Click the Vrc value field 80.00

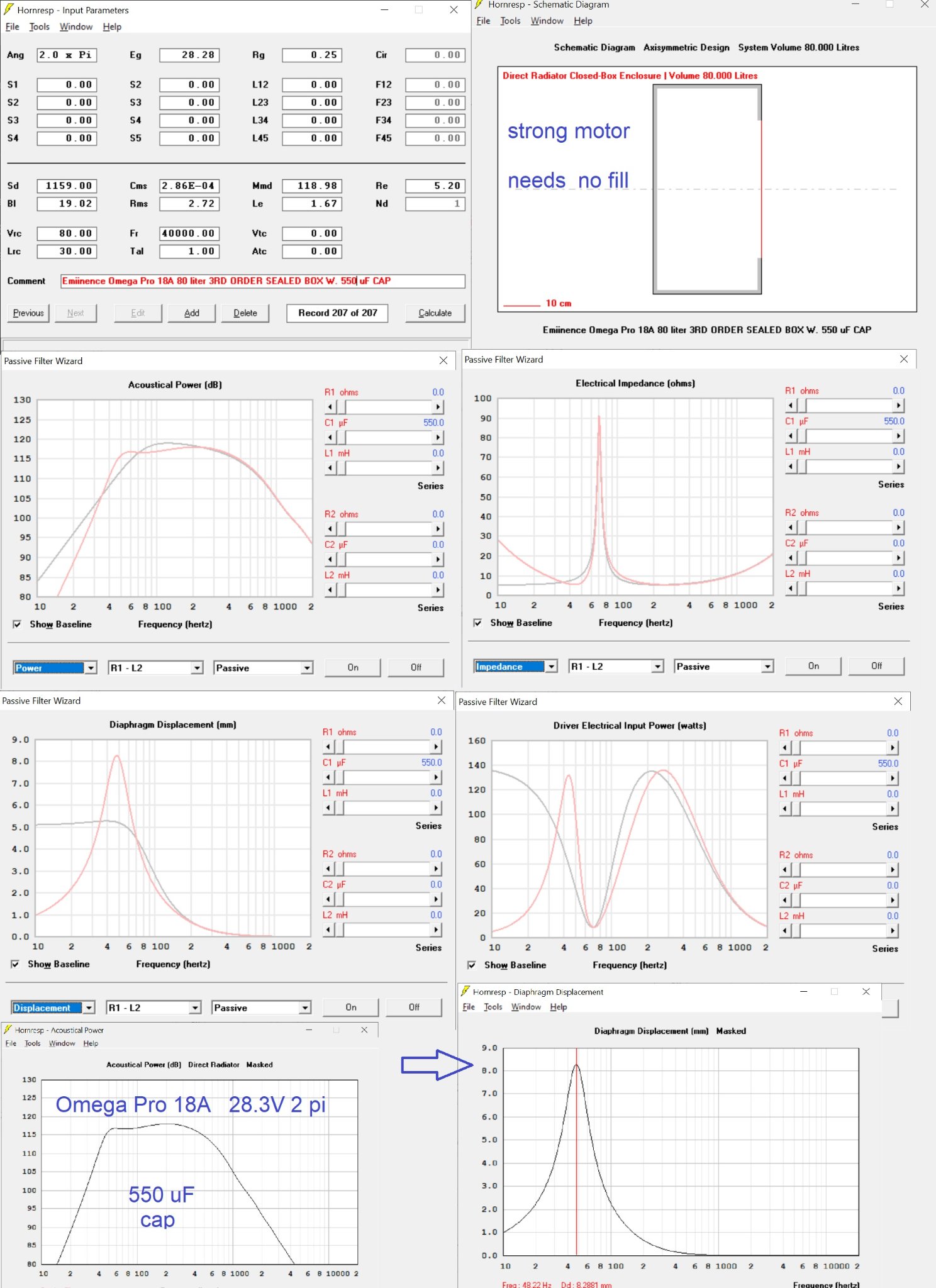(67, 233)
